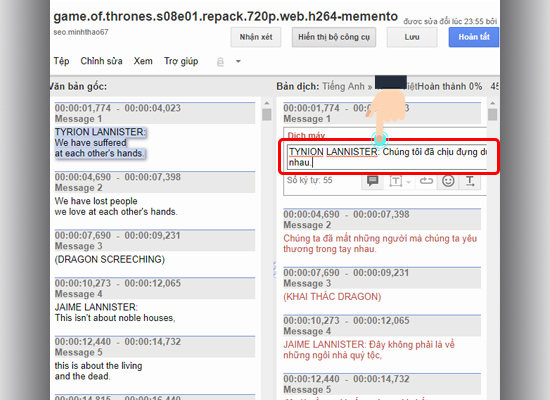The image size is (550, 400).
Task: Click the scroll up arrow of the translation pane
Action: click(492, 103)
